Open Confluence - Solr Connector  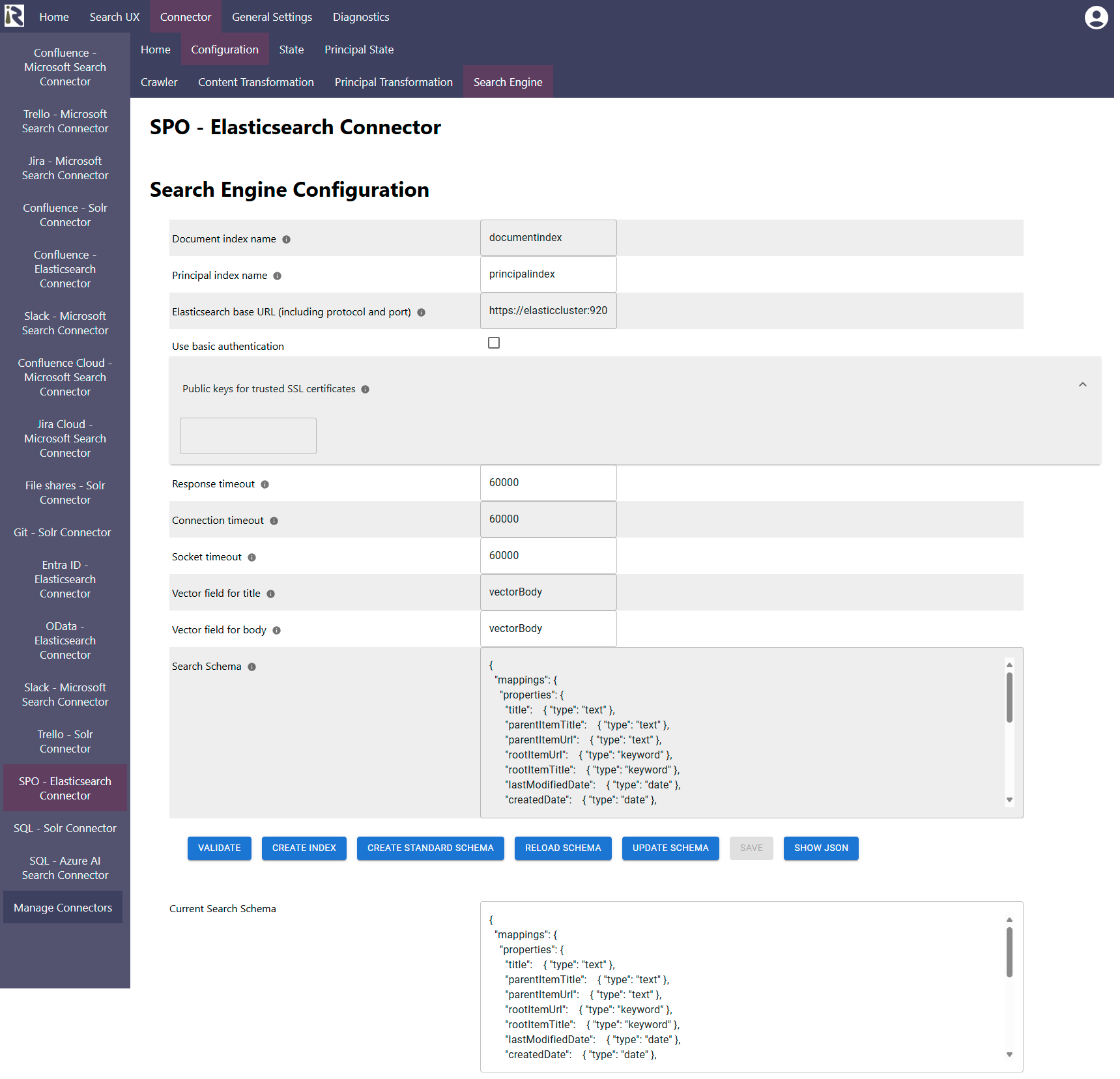[x=65, y=215]
